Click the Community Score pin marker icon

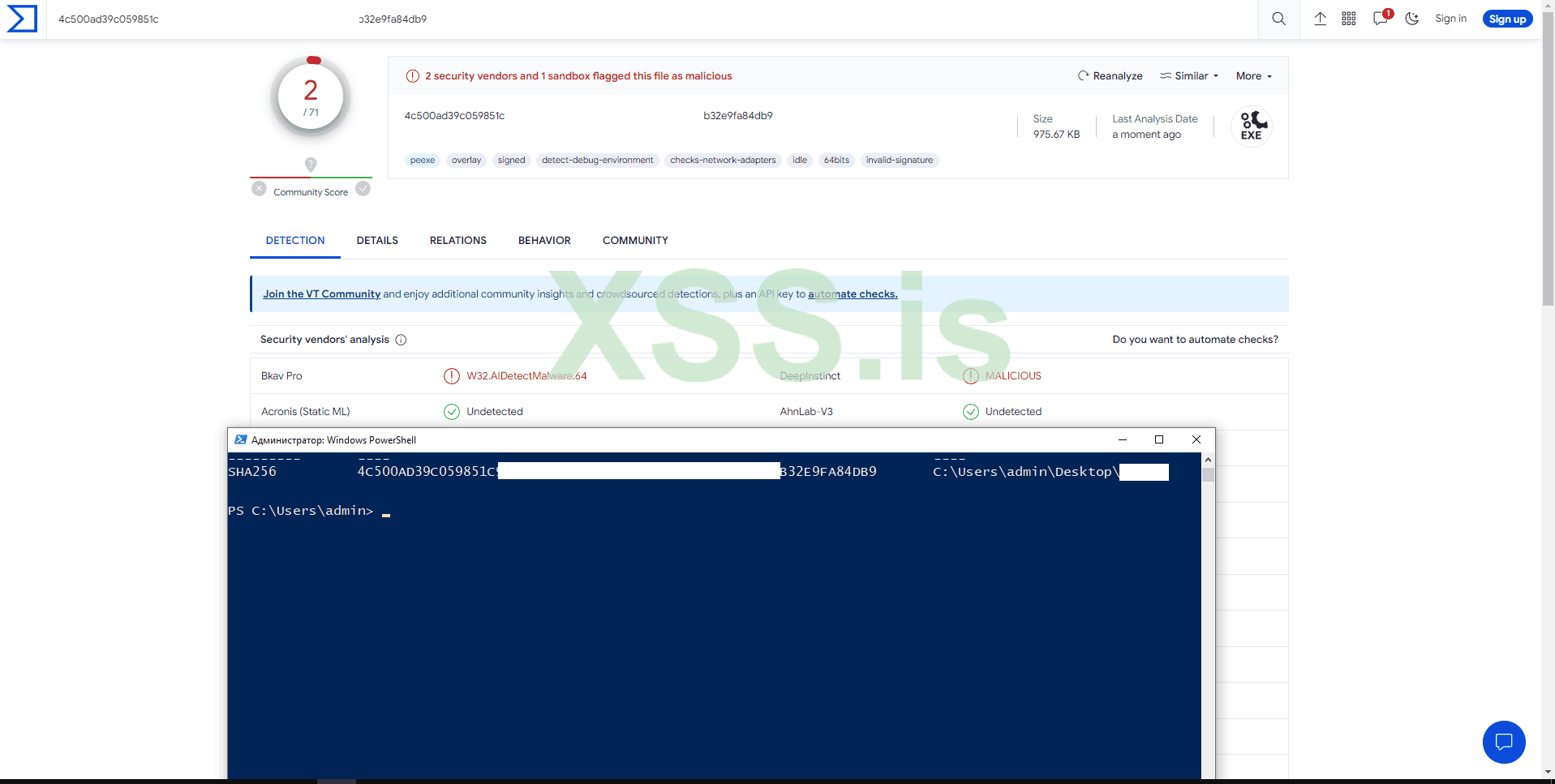pyautogui.click(x=311, y=165)
